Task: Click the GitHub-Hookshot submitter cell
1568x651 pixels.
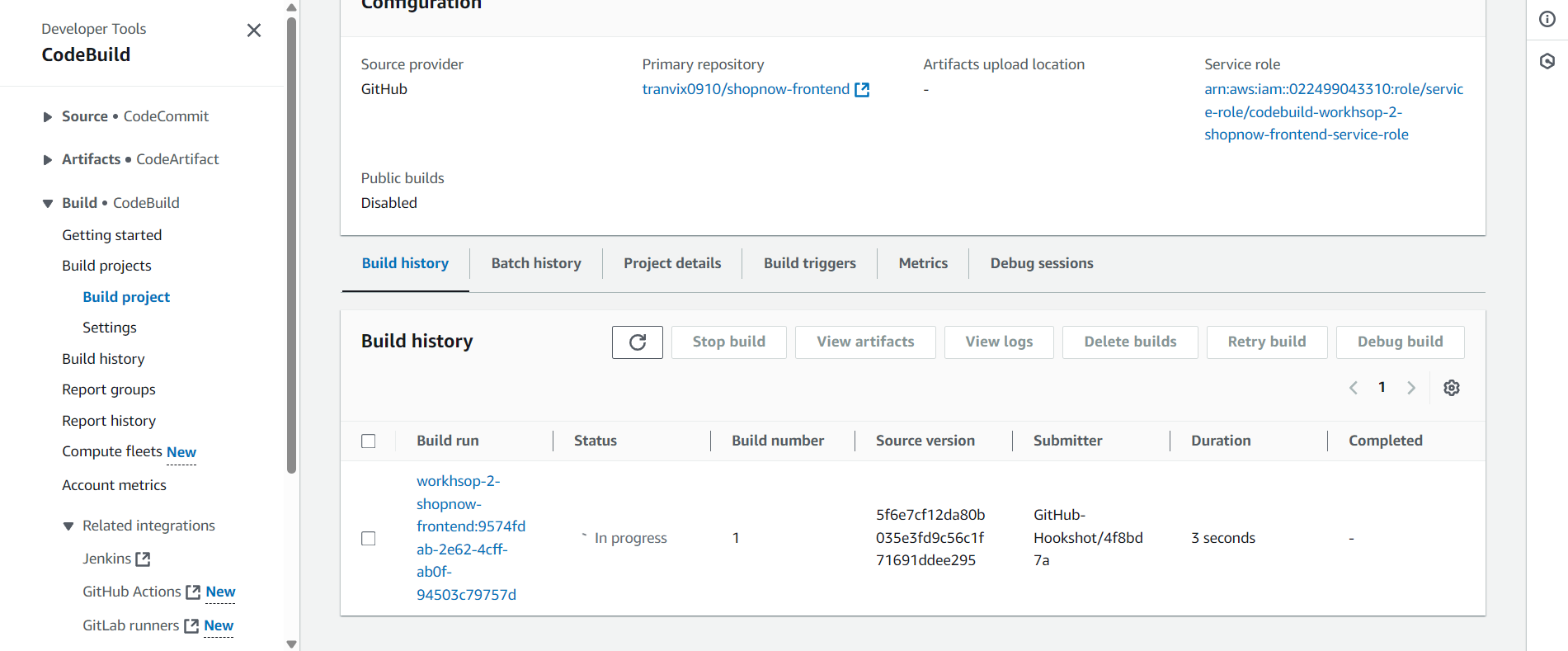Action: click(1088, 538)
